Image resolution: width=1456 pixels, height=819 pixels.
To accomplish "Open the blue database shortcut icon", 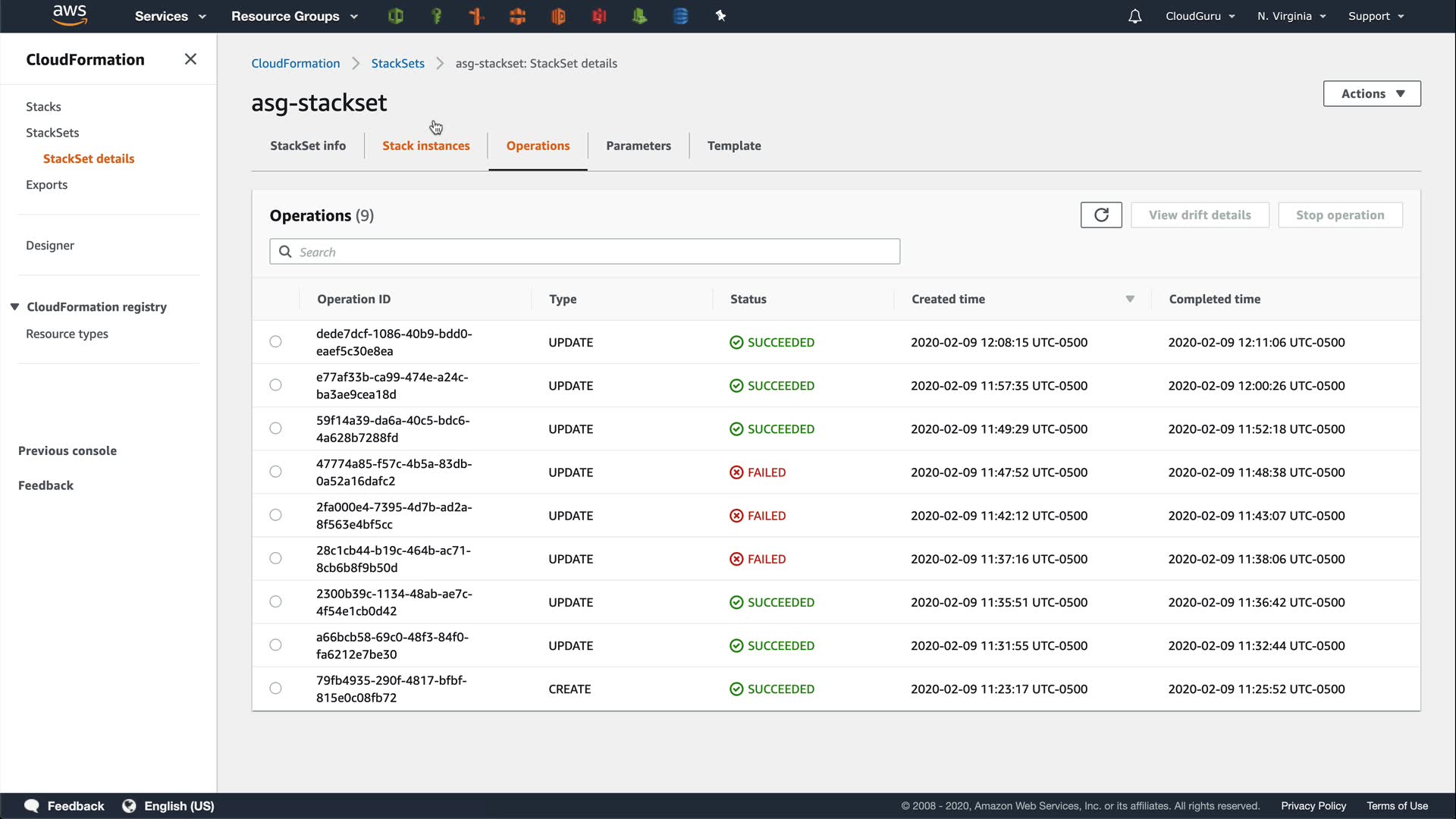I will (680, 16).
